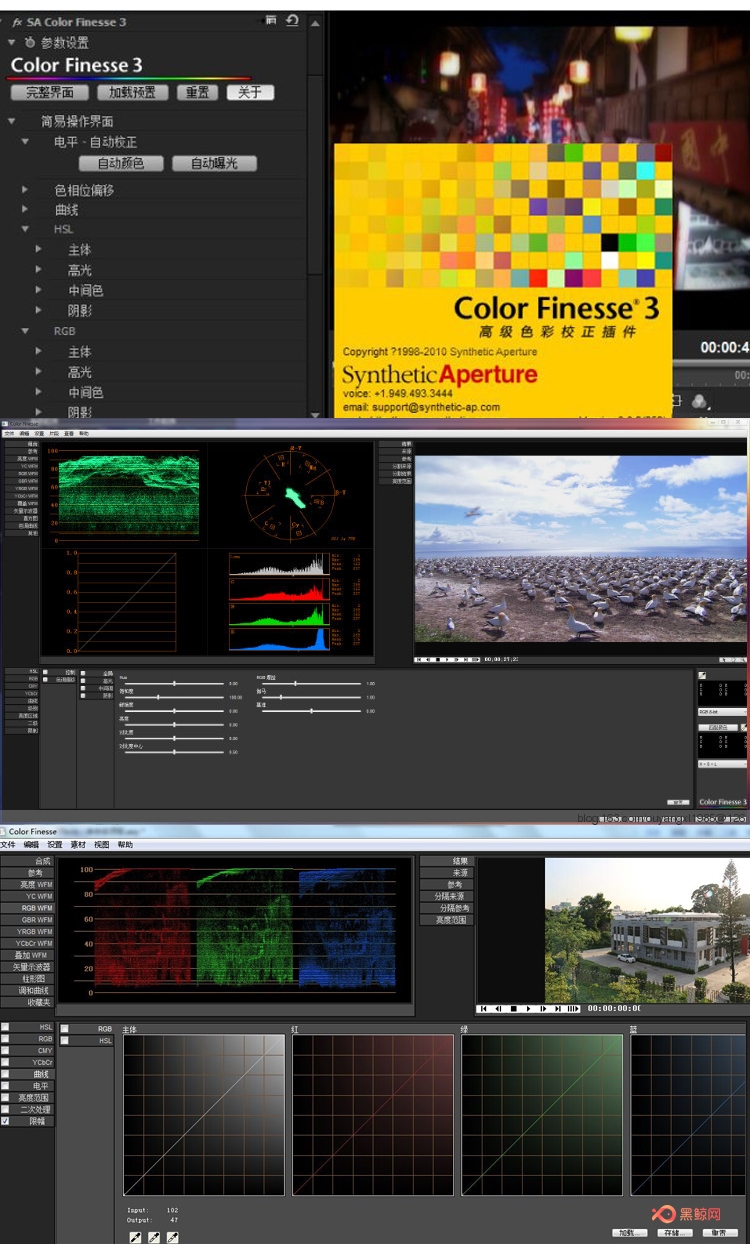Collapse the HSL parameter group
This screenshot has height=1254, width=750.
point(25,230)
